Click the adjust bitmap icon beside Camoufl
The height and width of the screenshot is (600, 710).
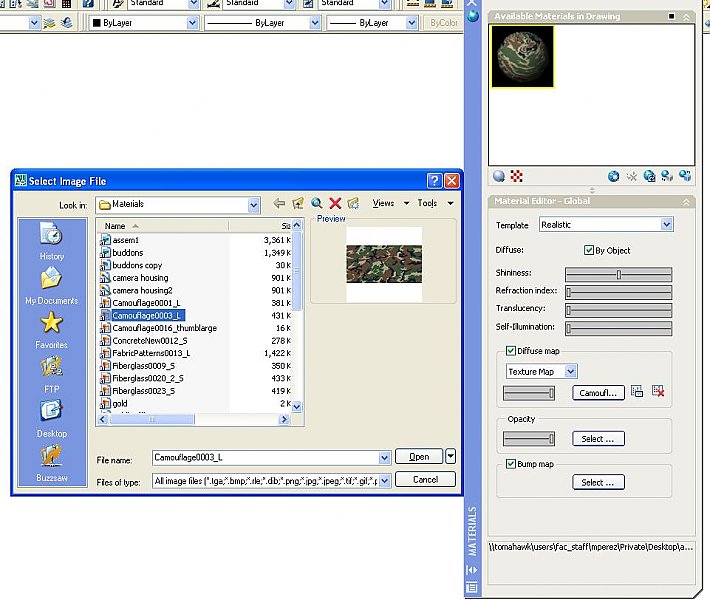coord(637,392)
